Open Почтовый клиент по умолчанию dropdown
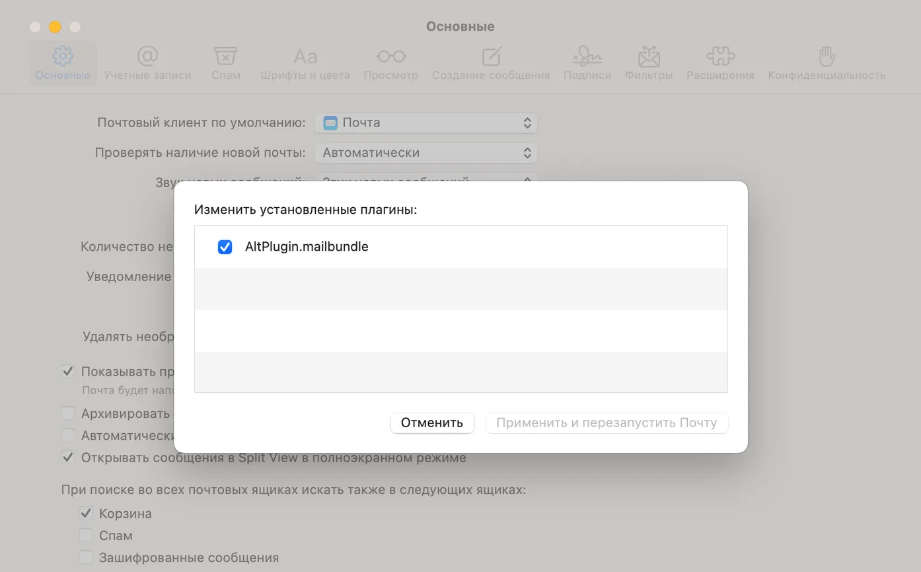Image resolution: width=921 pixels, height=572 pixels. click(x=426, y=123)
